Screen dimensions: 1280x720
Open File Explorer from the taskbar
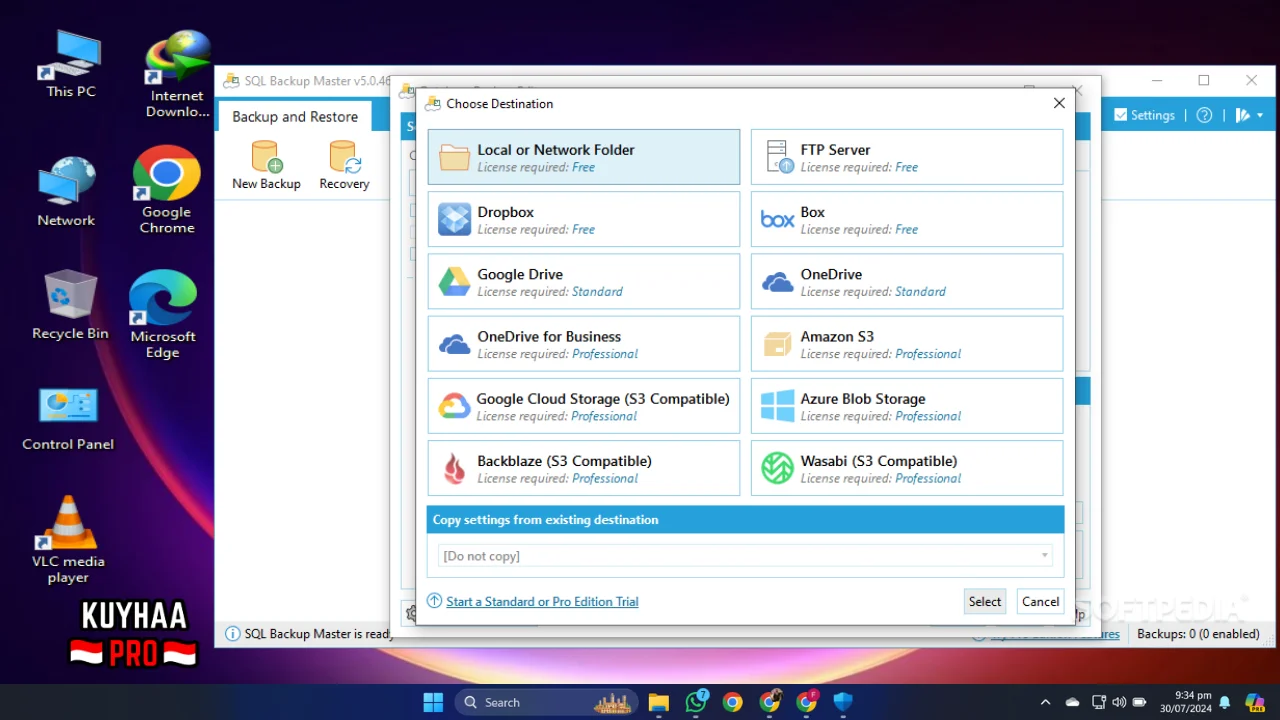pos(658,702)
